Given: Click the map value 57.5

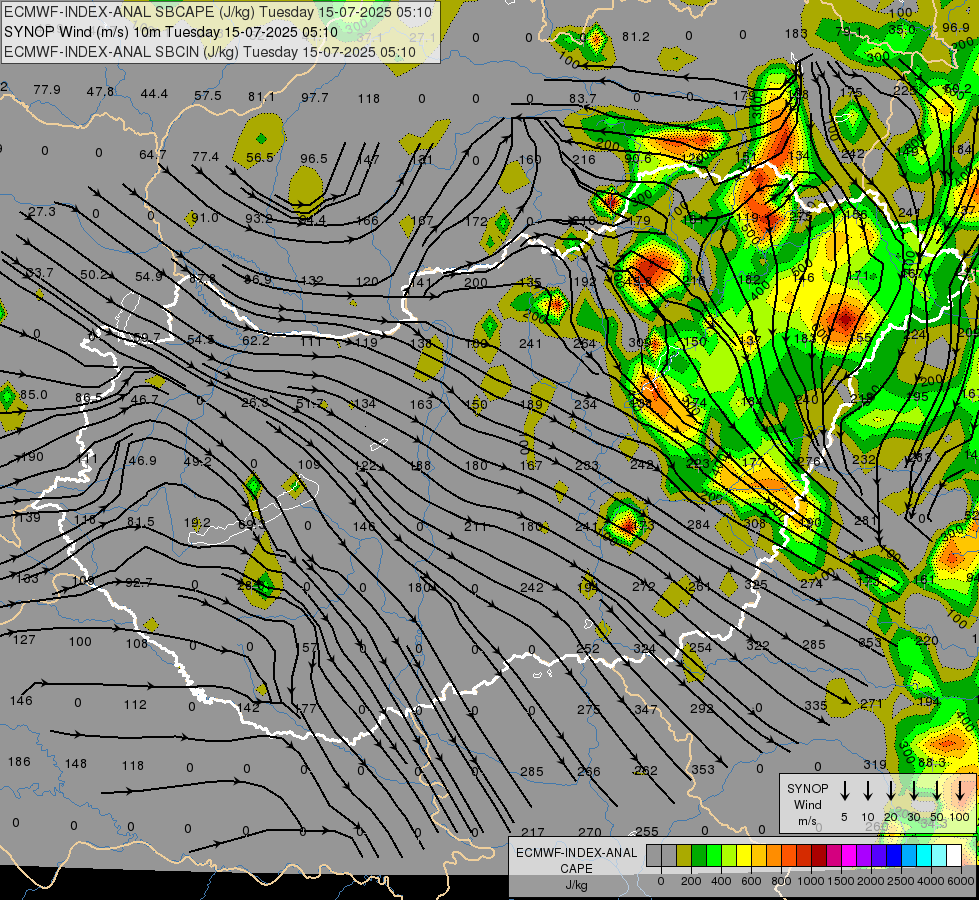Looking at the screenshot, I should tap(208, 95).
